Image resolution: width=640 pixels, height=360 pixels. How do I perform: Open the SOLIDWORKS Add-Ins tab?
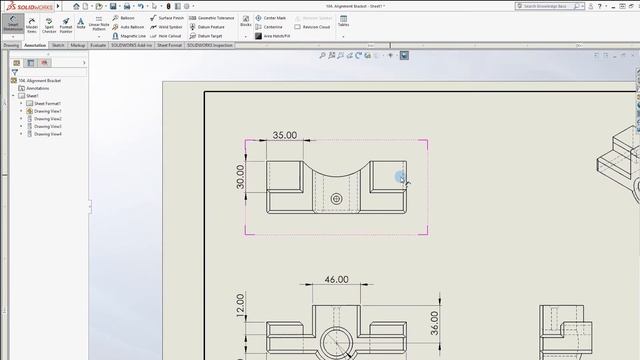pyautogui.click(x=131, y=45)
